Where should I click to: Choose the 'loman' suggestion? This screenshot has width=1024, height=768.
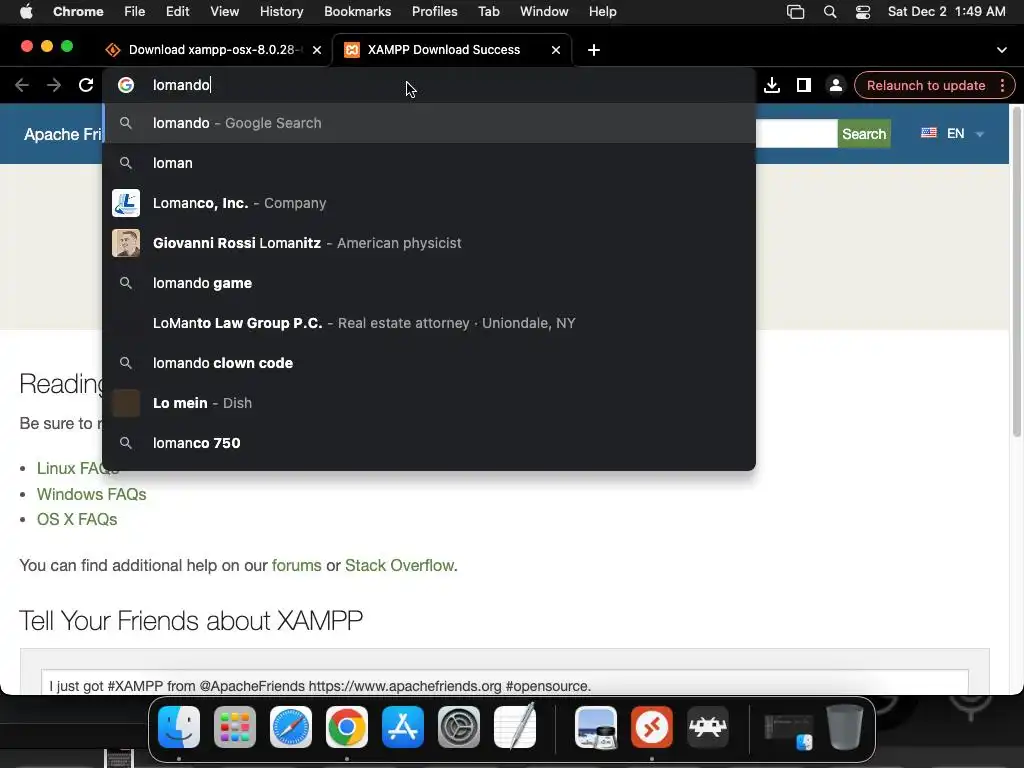(429, 163)
